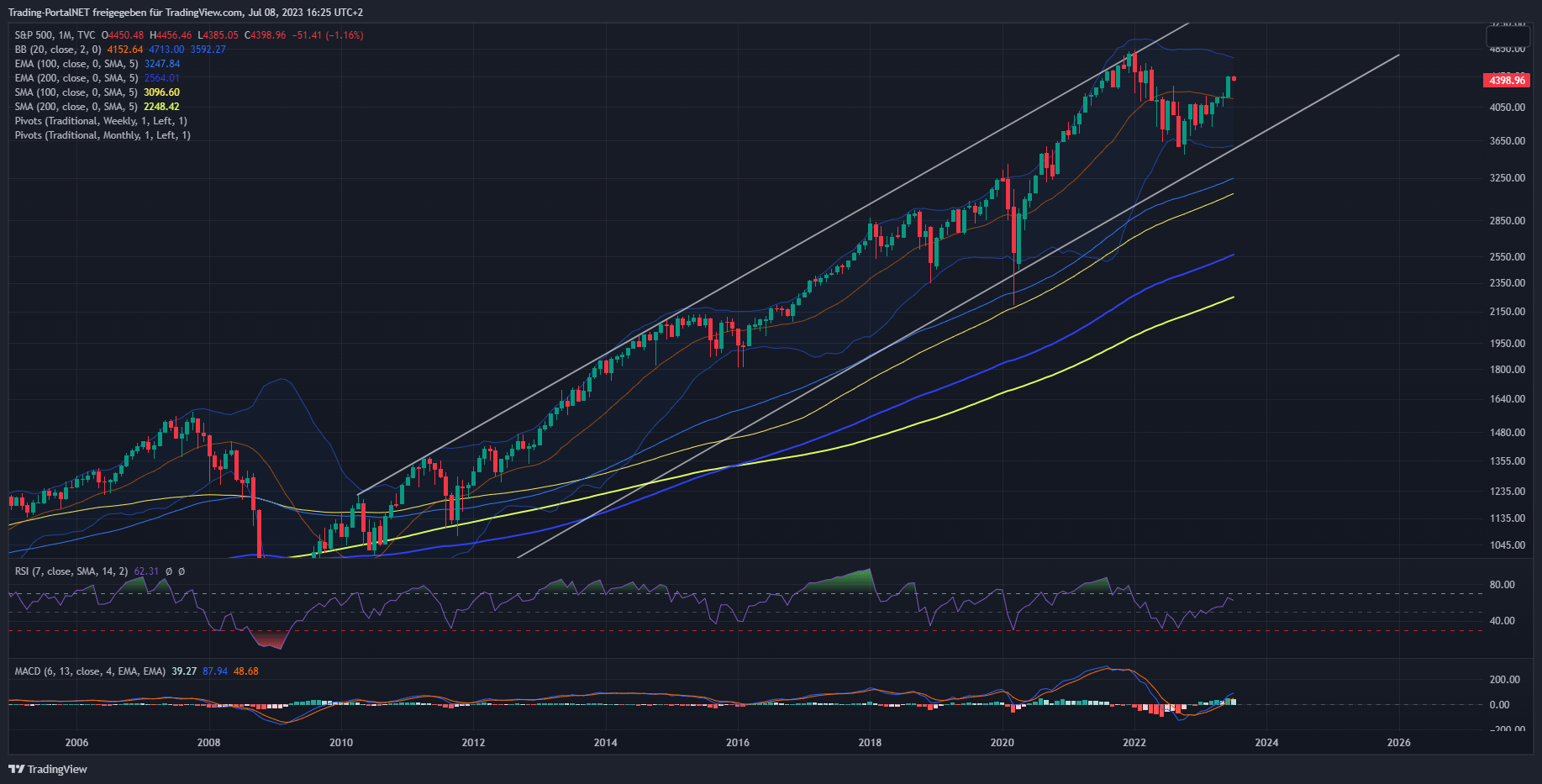The width and height of the screenshot is (1542, 784).
Task: Click the 2008 label on time axis
Action: pos(208,742)
